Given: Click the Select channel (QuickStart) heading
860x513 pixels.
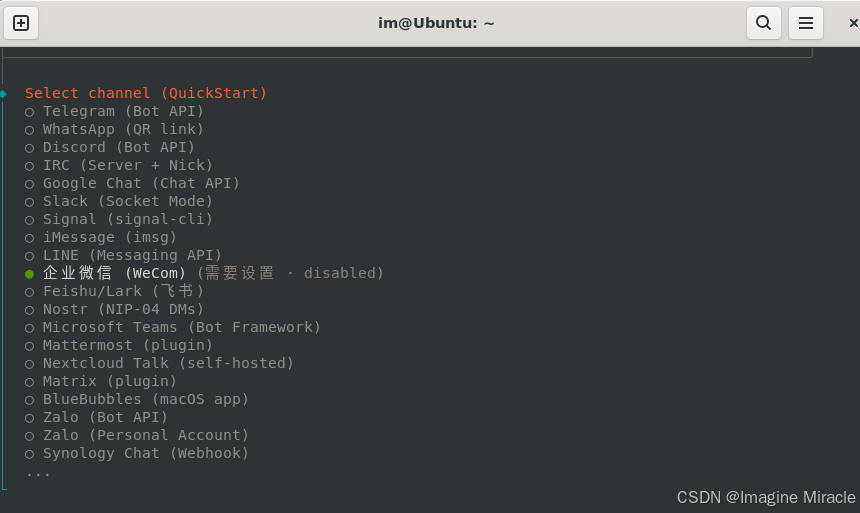Looking at the screenshot, I should click(x=146, y=93).
